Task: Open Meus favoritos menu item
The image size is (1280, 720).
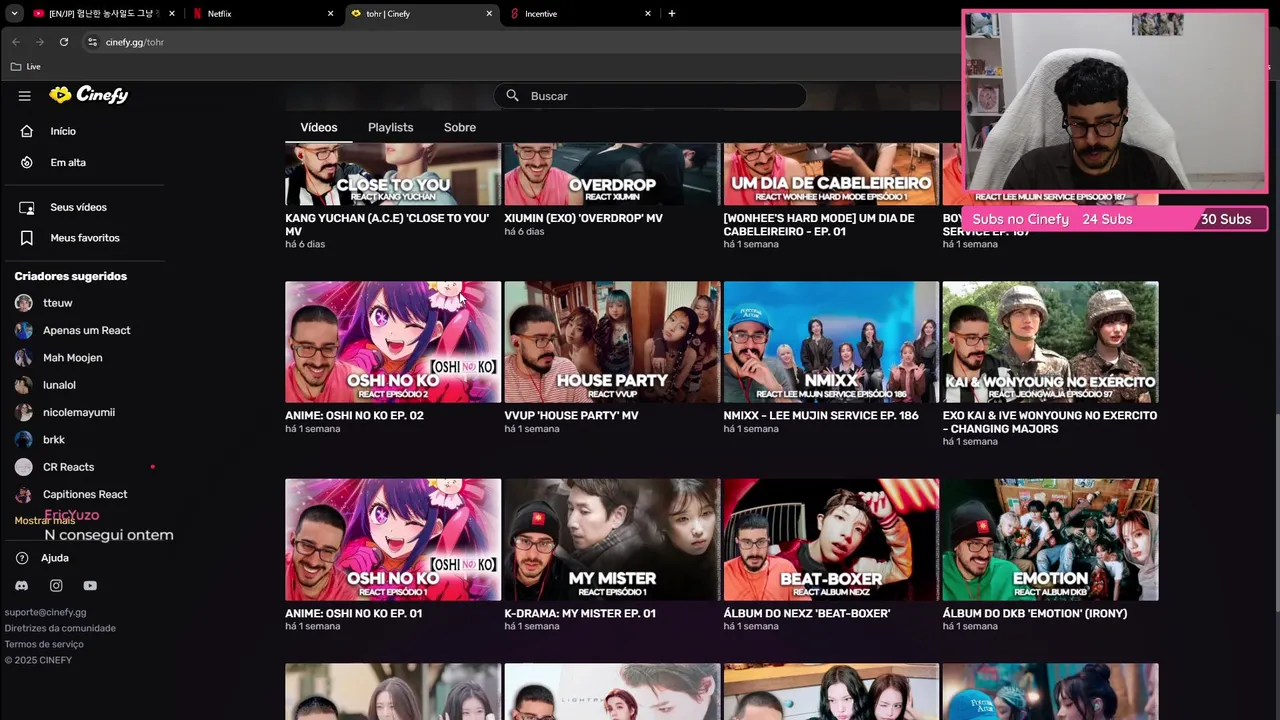Action: pyautogui.click(x=84, y=238)
